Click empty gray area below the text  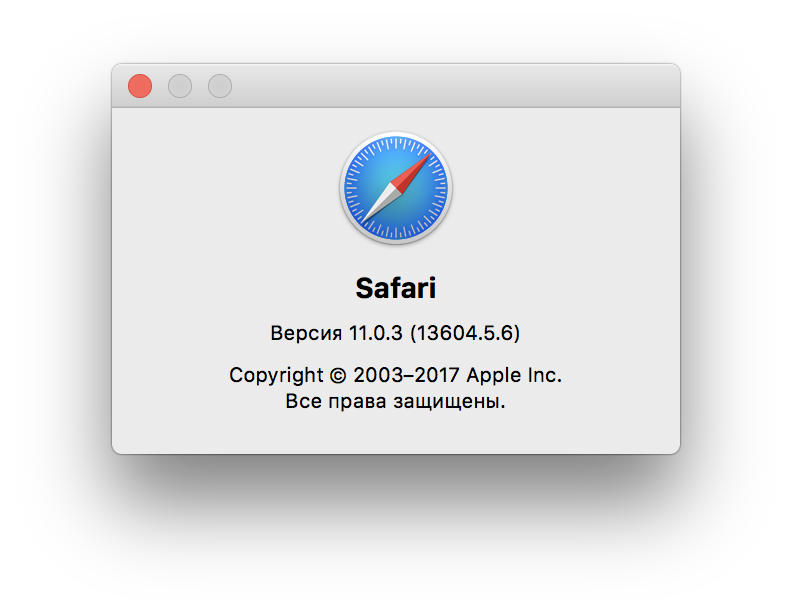396,434
